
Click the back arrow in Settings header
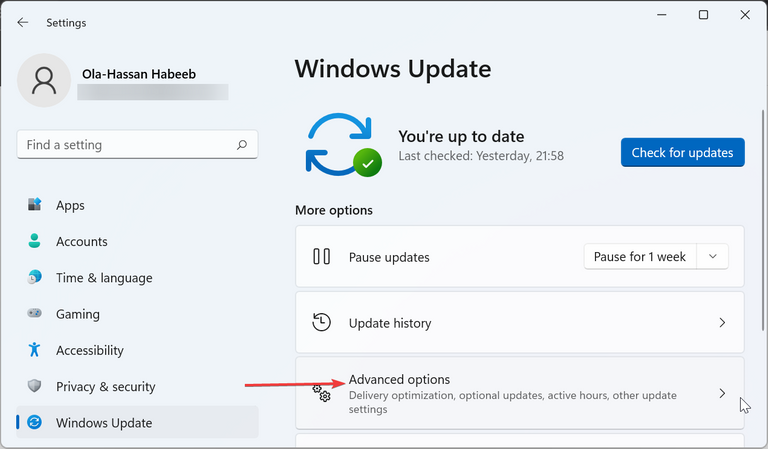coord(23,23)
